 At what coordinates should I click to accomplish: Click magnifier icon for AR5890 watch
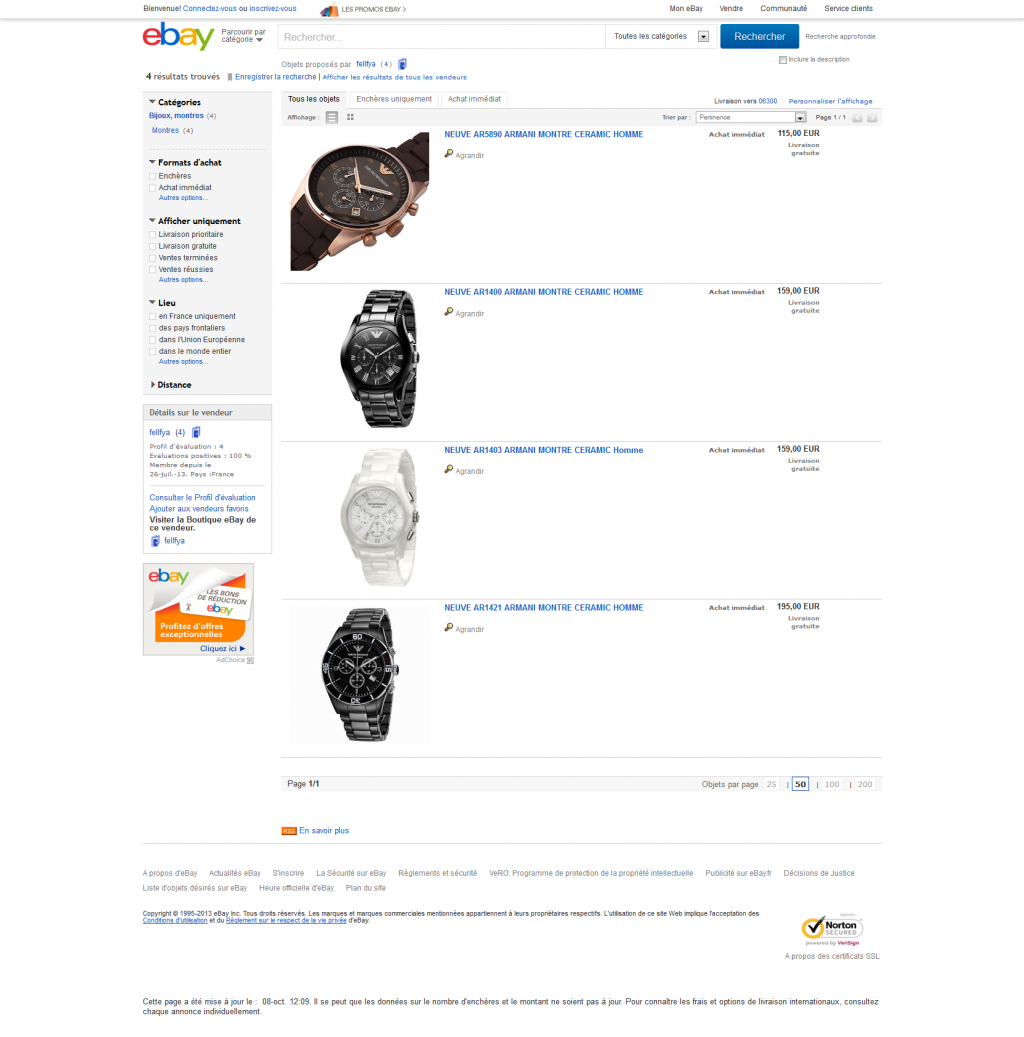pyautogui.click(x=448, y=153)
